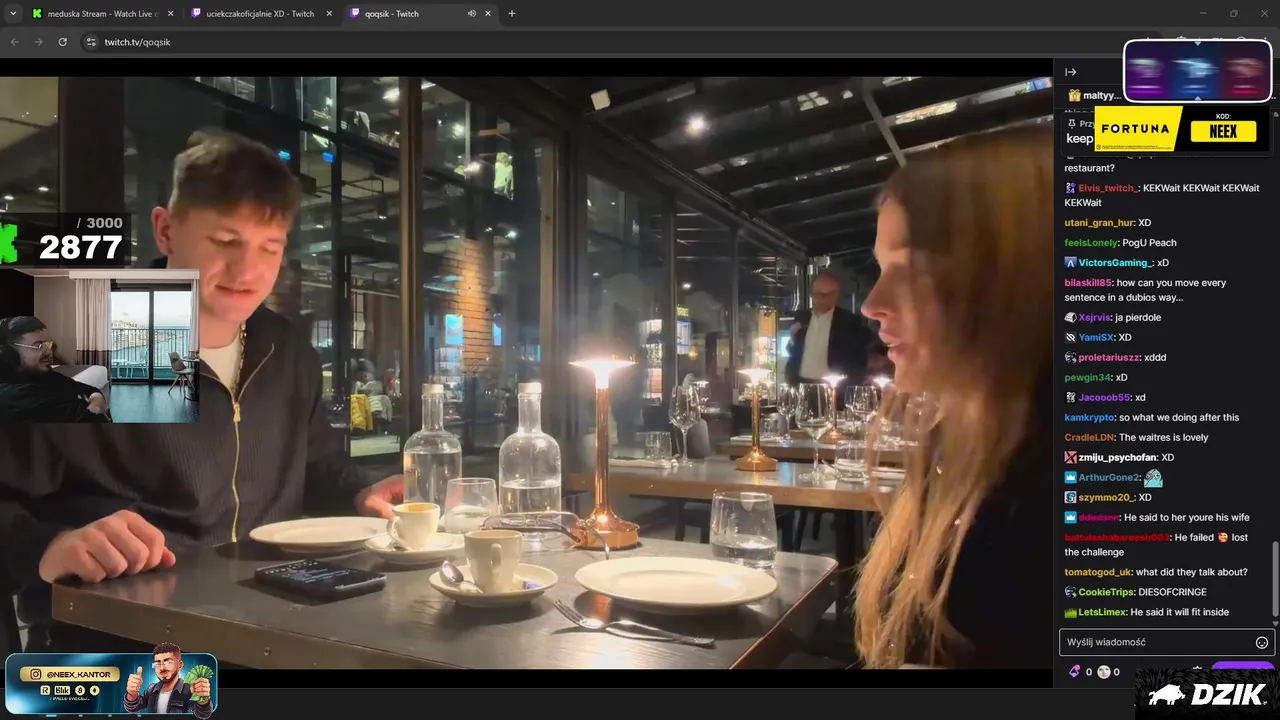Viewport: 1280px width, 720px height.
Task: Open Xsjrvis user card
Action: (1095, 318)
